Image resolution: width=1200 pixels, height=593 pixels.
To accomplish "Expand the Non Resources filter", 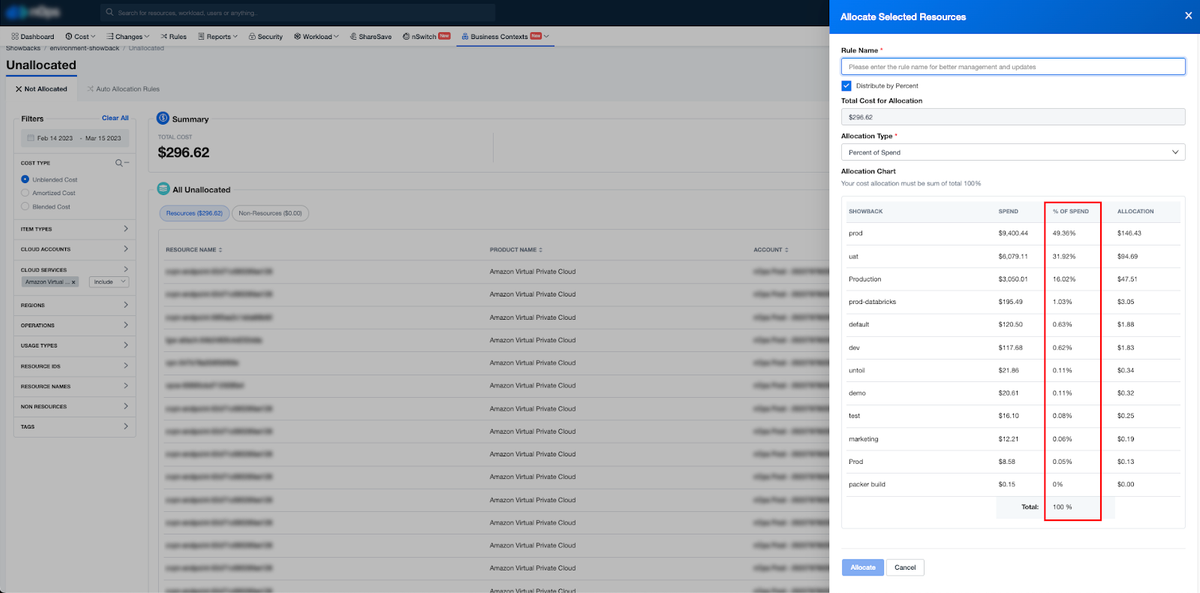I will click(x=75, y=407).
